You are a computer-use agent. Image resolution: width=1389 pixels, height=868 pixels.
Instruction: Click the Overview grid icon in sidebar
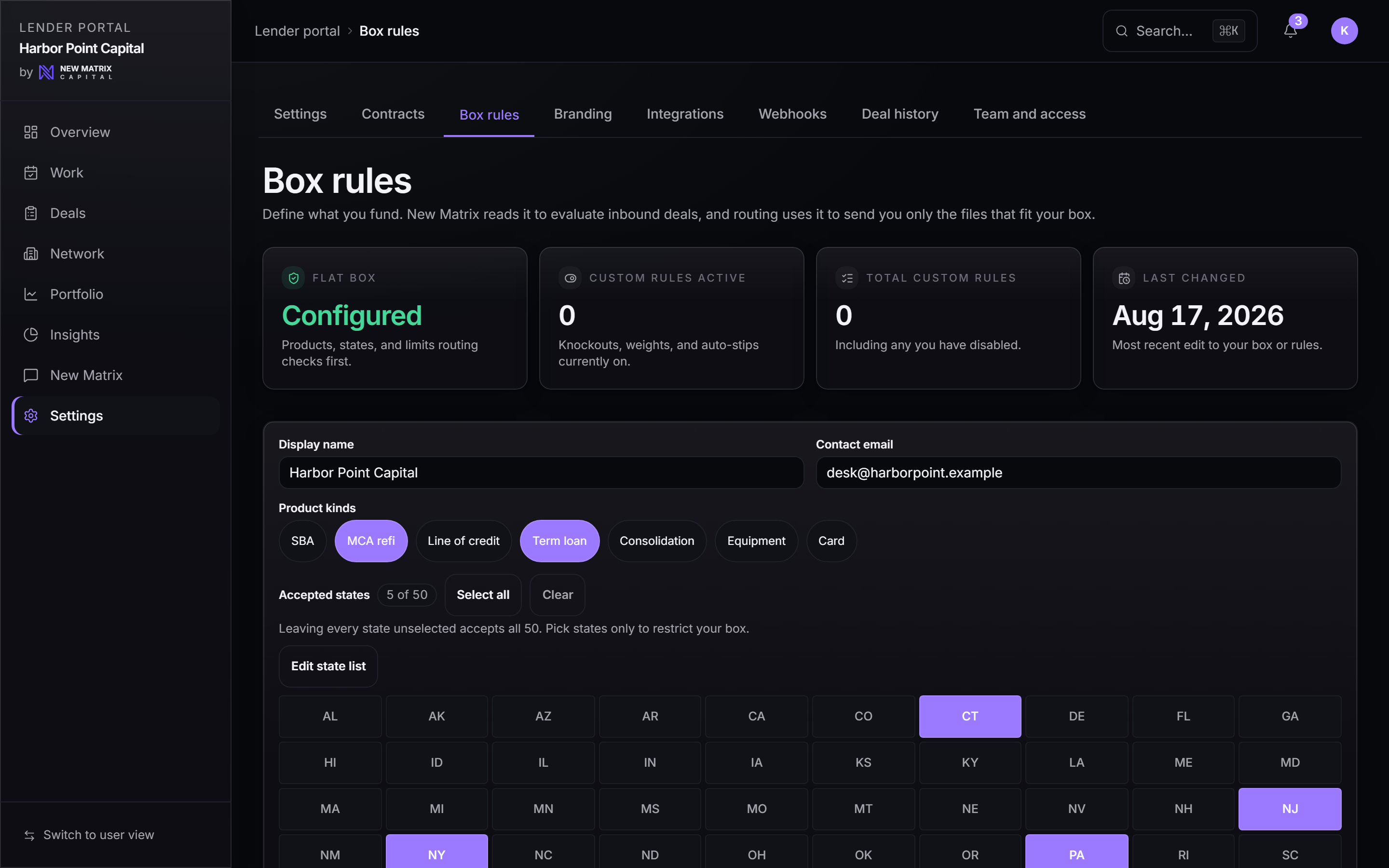(31, 132)
